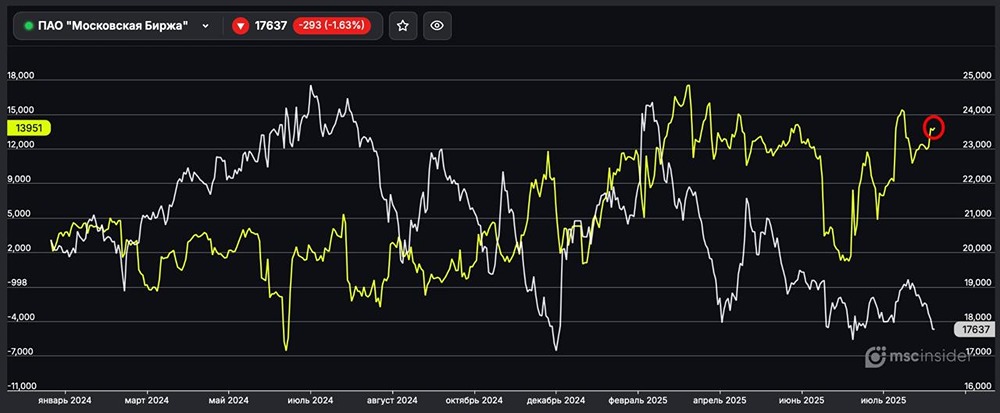Viewport: 1000px width, 413px height.
Task: Click the июль 2024 date axis label
Action: [x=310, y=401]
